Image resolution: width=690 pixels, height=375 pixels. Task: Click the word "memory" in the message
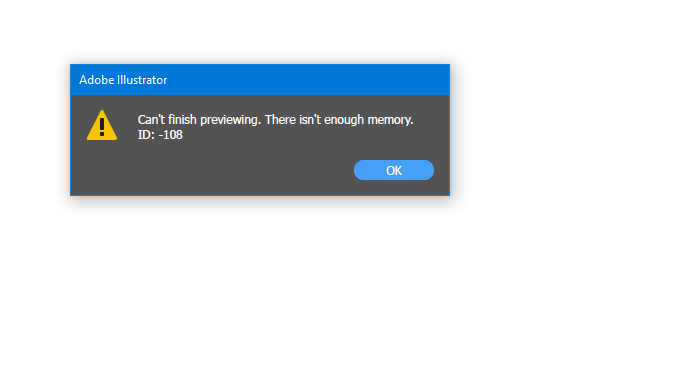[390, 121]
